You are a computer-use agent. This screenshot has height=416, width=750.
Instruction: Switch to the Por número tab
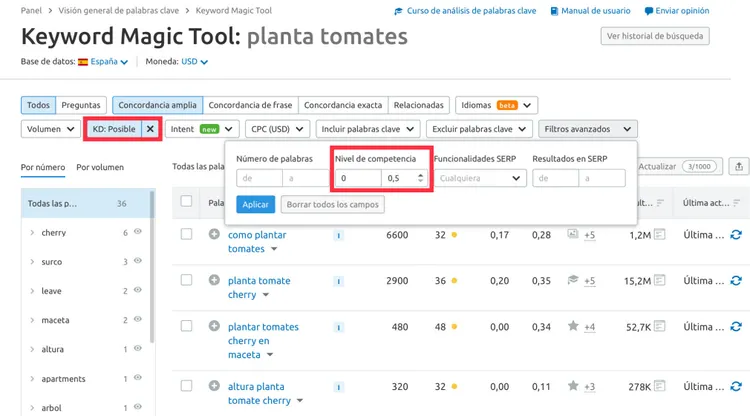[43, 167]
